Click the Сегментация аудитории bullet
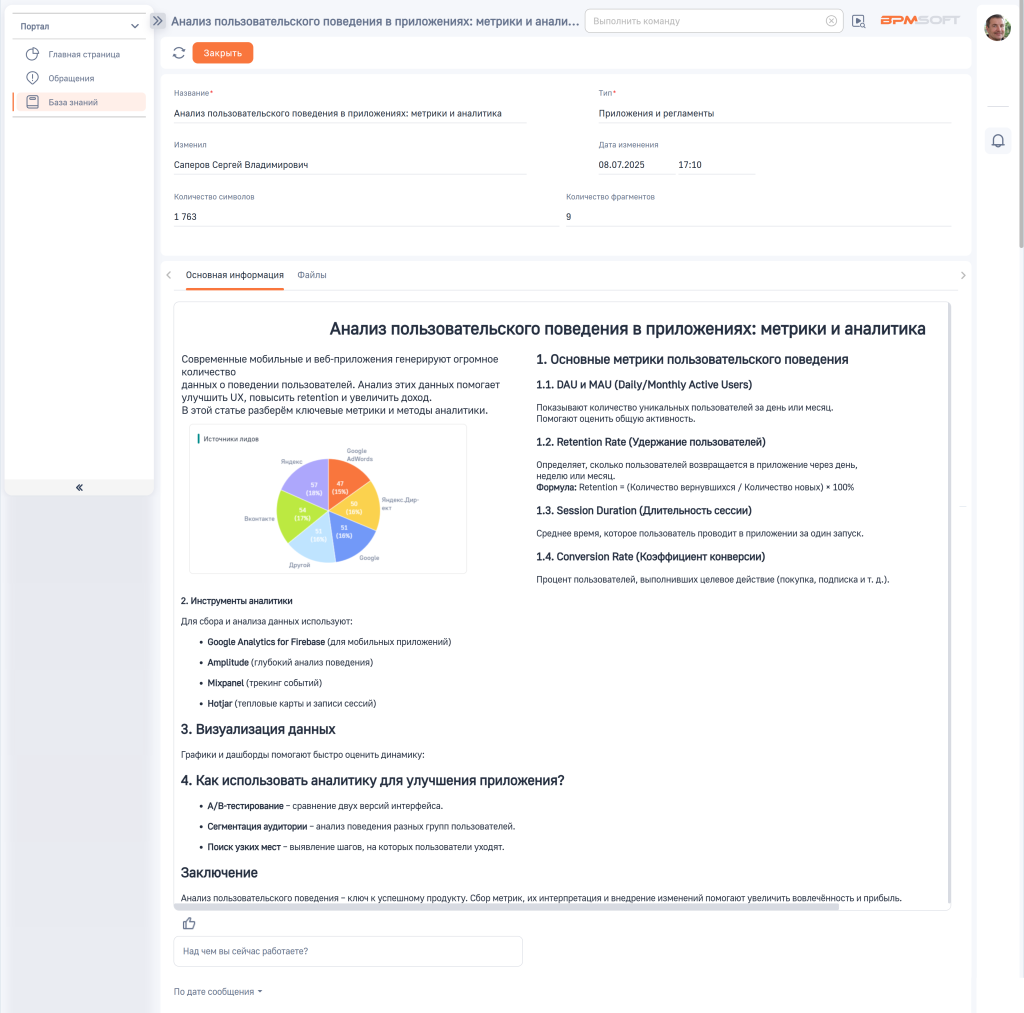1024x1013 pixels. point(361,826)
